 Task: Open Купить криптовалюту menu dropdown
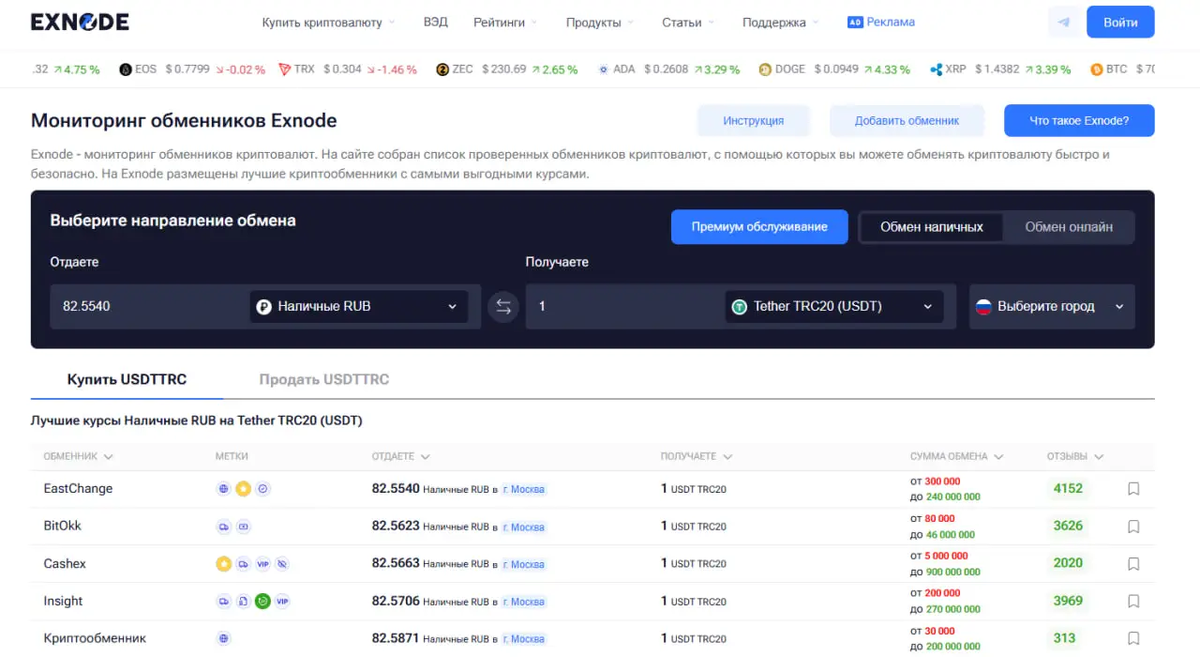tap(328, 22)
